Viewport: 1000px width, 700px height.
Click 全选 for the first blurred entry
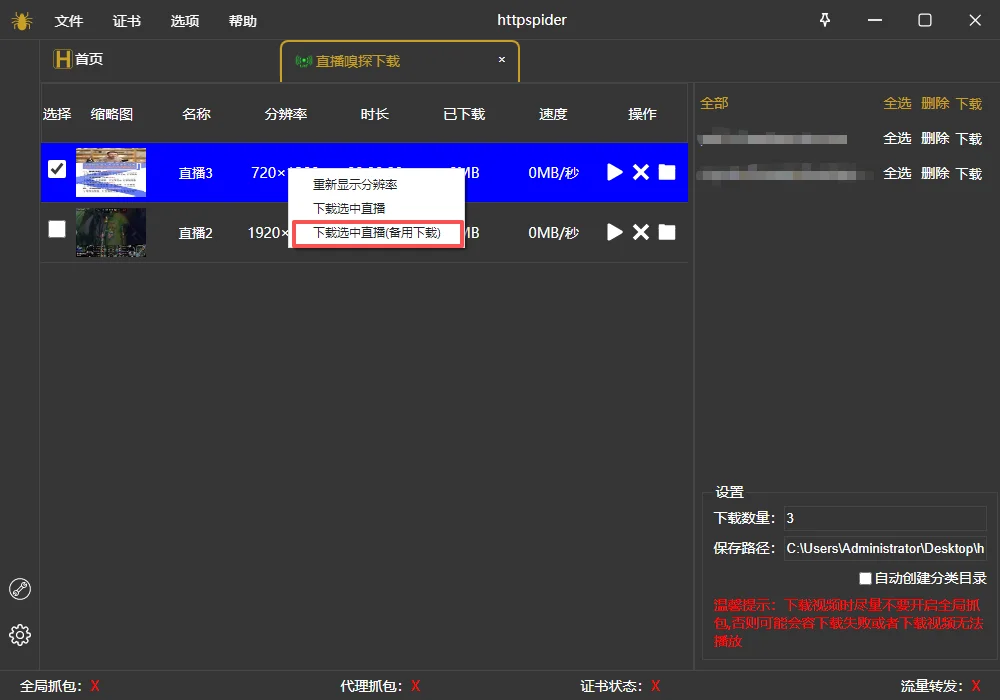tap(897, 138)
